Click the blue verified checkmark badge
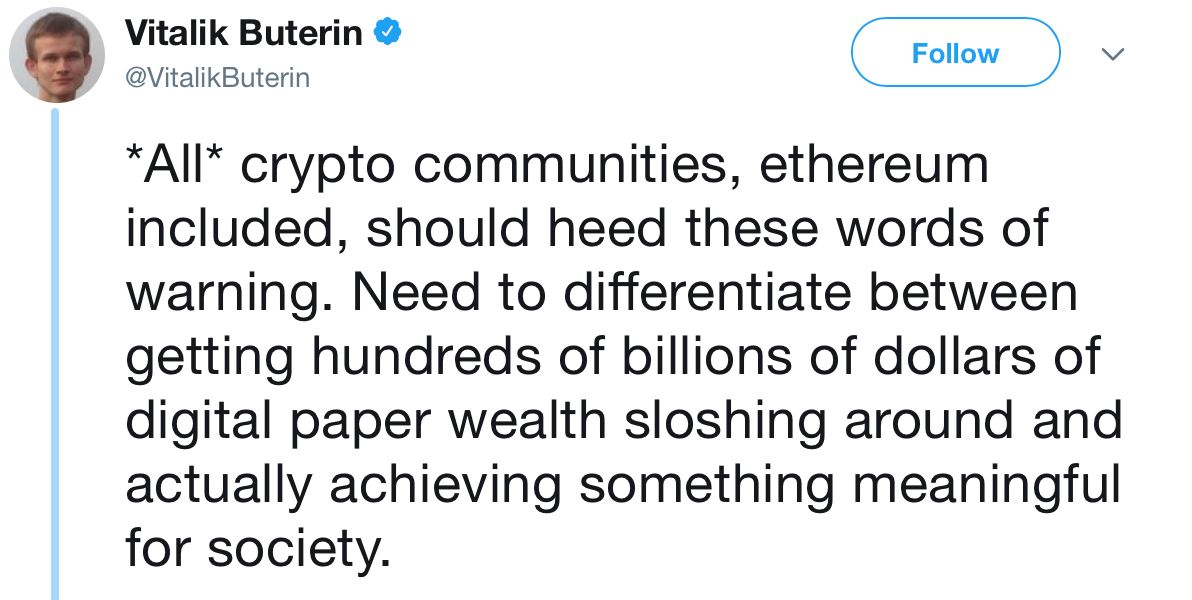 (388, 34)
